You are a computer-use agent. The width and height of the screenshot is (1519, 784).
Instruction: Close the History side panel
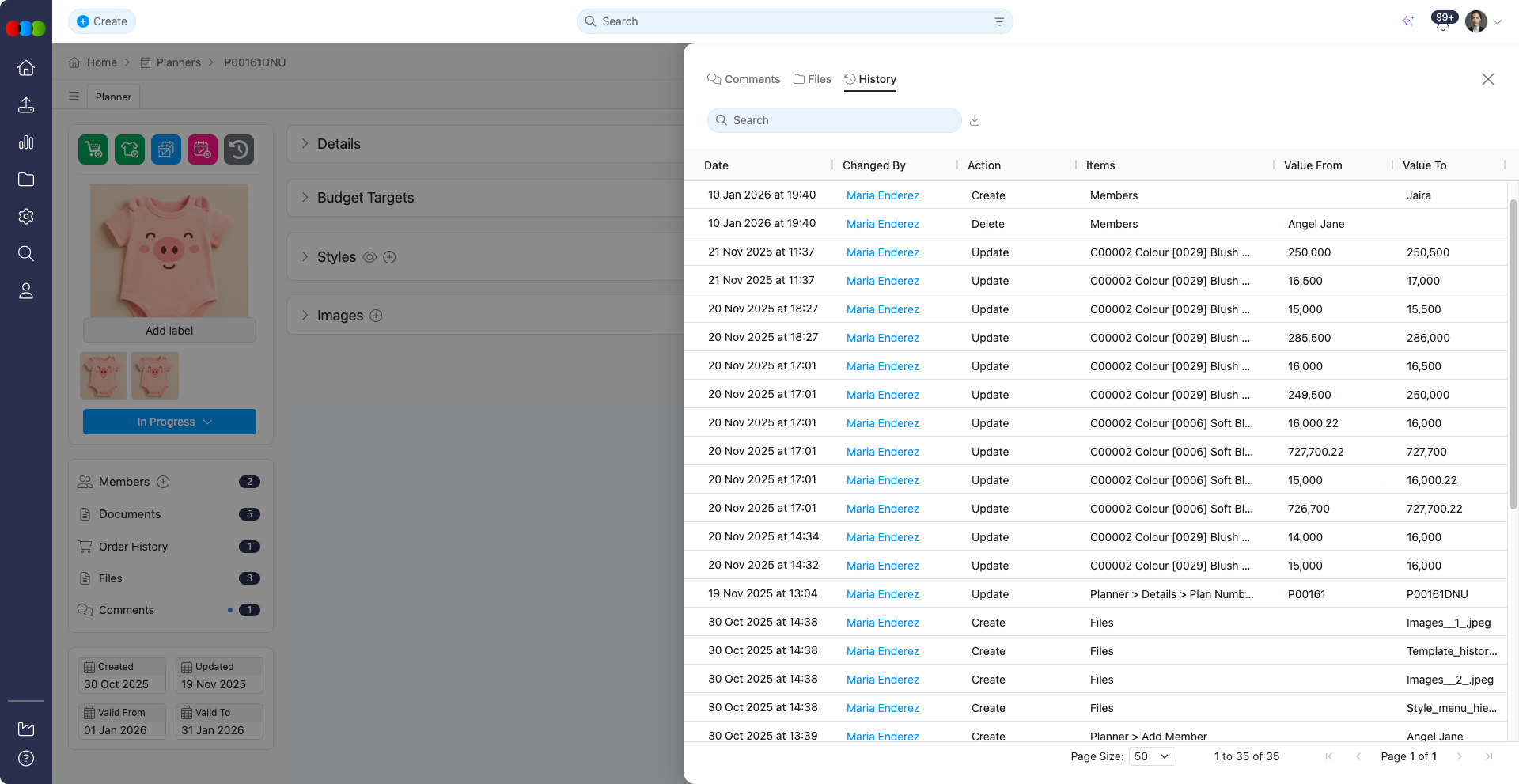(x=1487, y=79)
